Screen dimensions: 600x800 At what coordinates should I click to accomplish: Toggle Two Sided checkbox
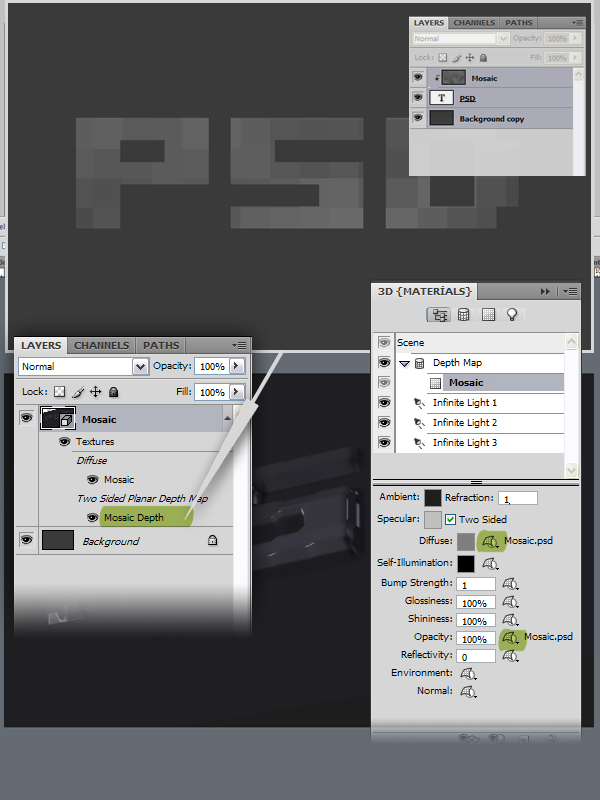coord(450,519)
